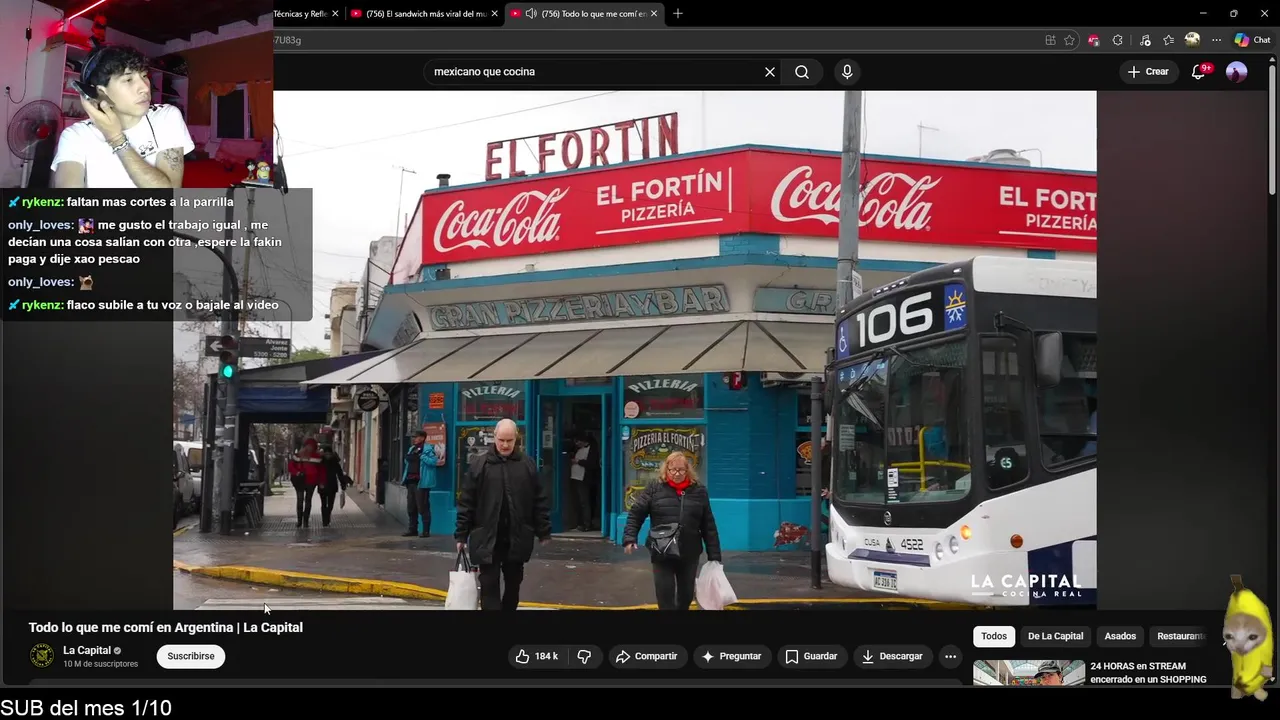Like the video with 184 k likes

pyautogui.click(x=536, y=656)
